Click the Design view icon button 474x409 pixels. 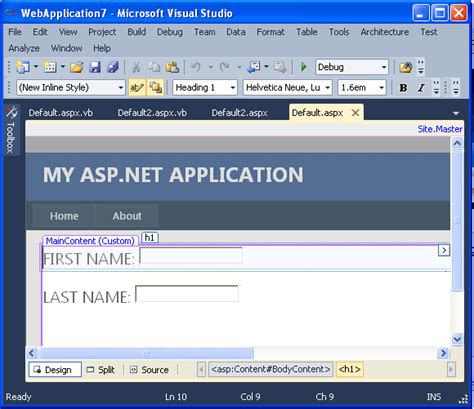pyautogui.click(x=55, y=370)
